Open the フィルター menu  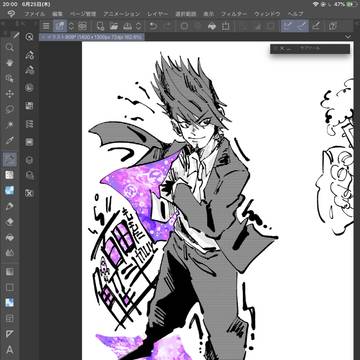pos(234,14)
